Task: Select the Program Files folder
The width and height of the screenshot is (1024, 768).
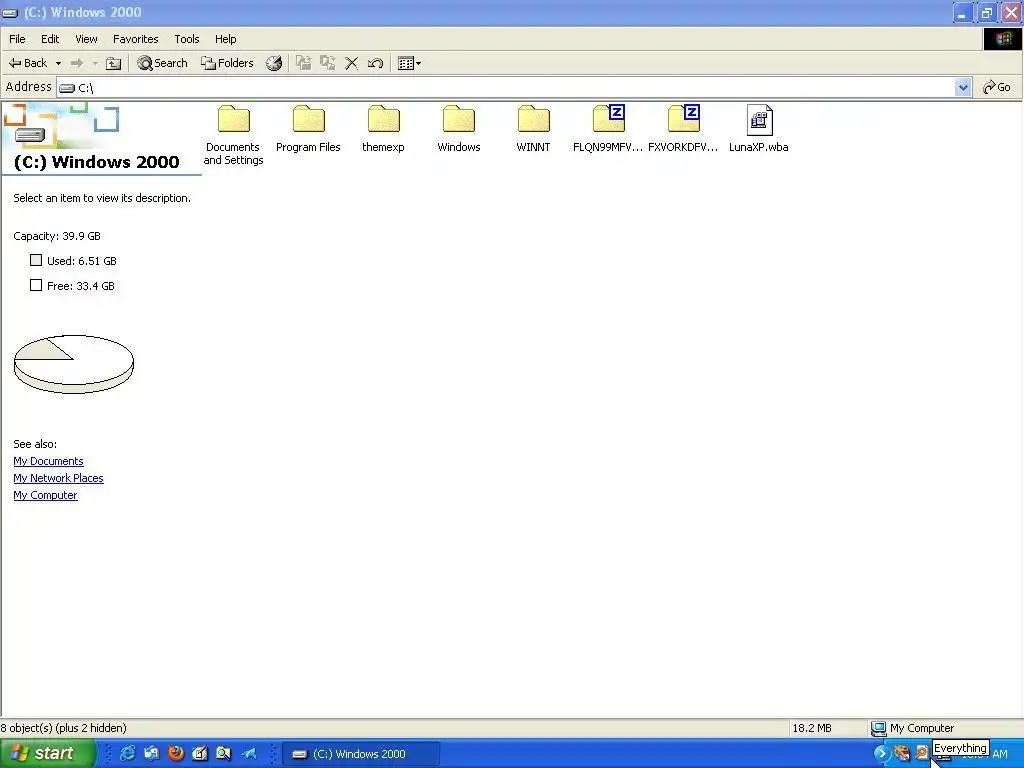Action: (308, 129)
